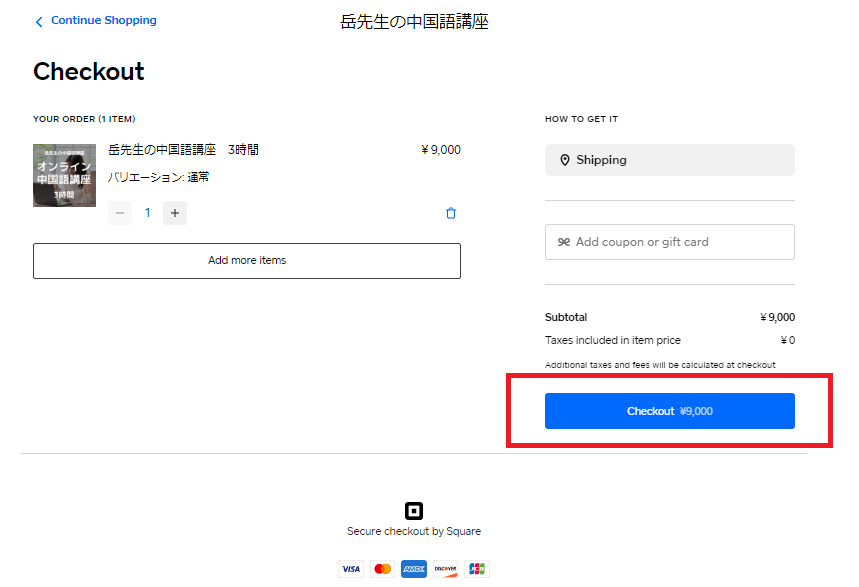Increase item quantity with plus button
Image resolution: width=859 pixels, height=587 pixels.
175,213
